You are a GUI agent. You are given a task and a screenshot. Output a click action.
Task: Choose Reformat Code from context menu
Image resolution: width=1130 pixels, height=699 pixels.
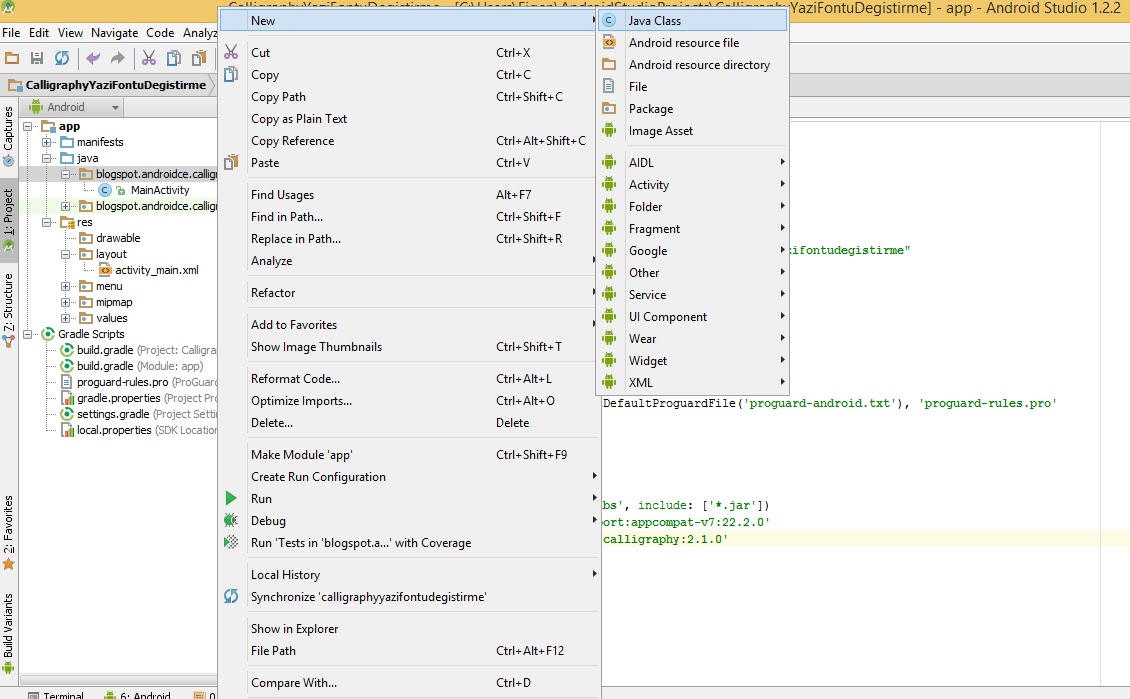[x=409, y=378]
